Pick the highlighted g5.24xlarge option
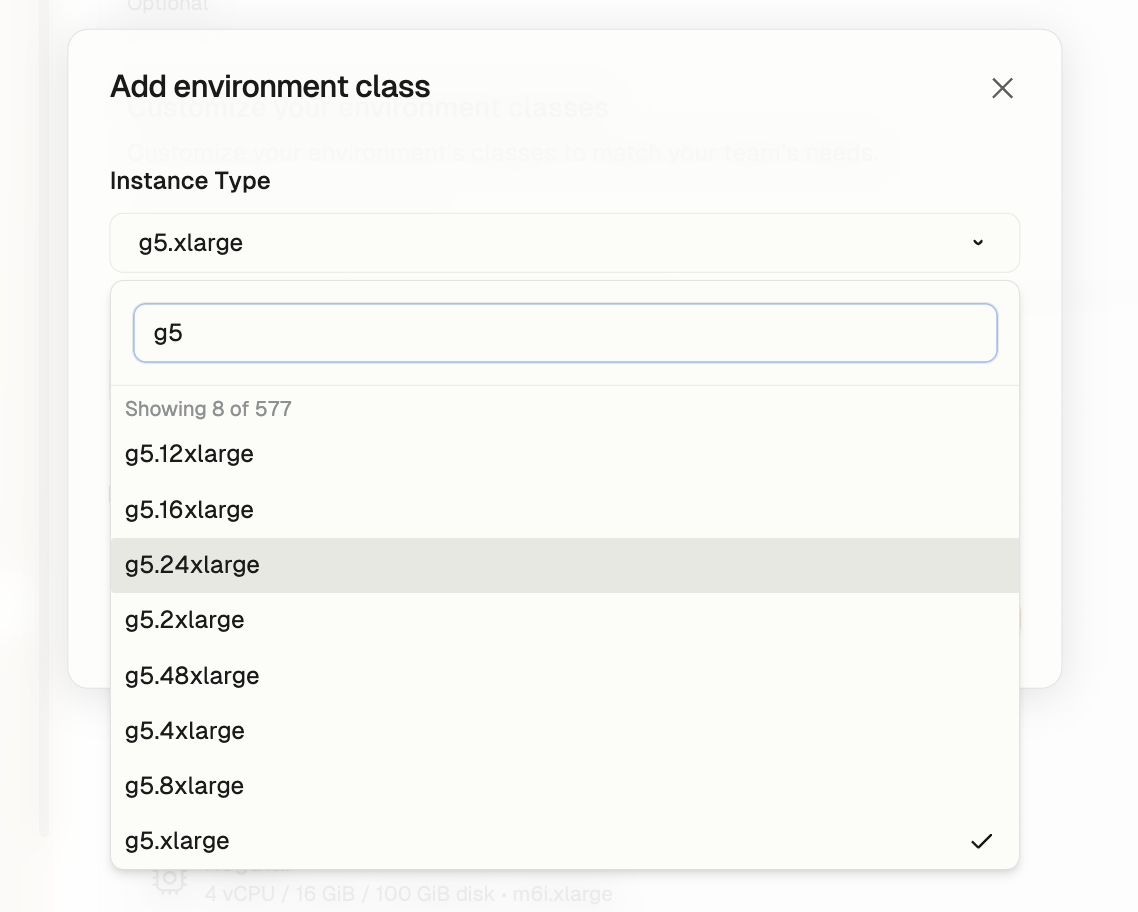Image resolution: width=1138 pixels, height=912 pixels. click(x=565, y=565)
